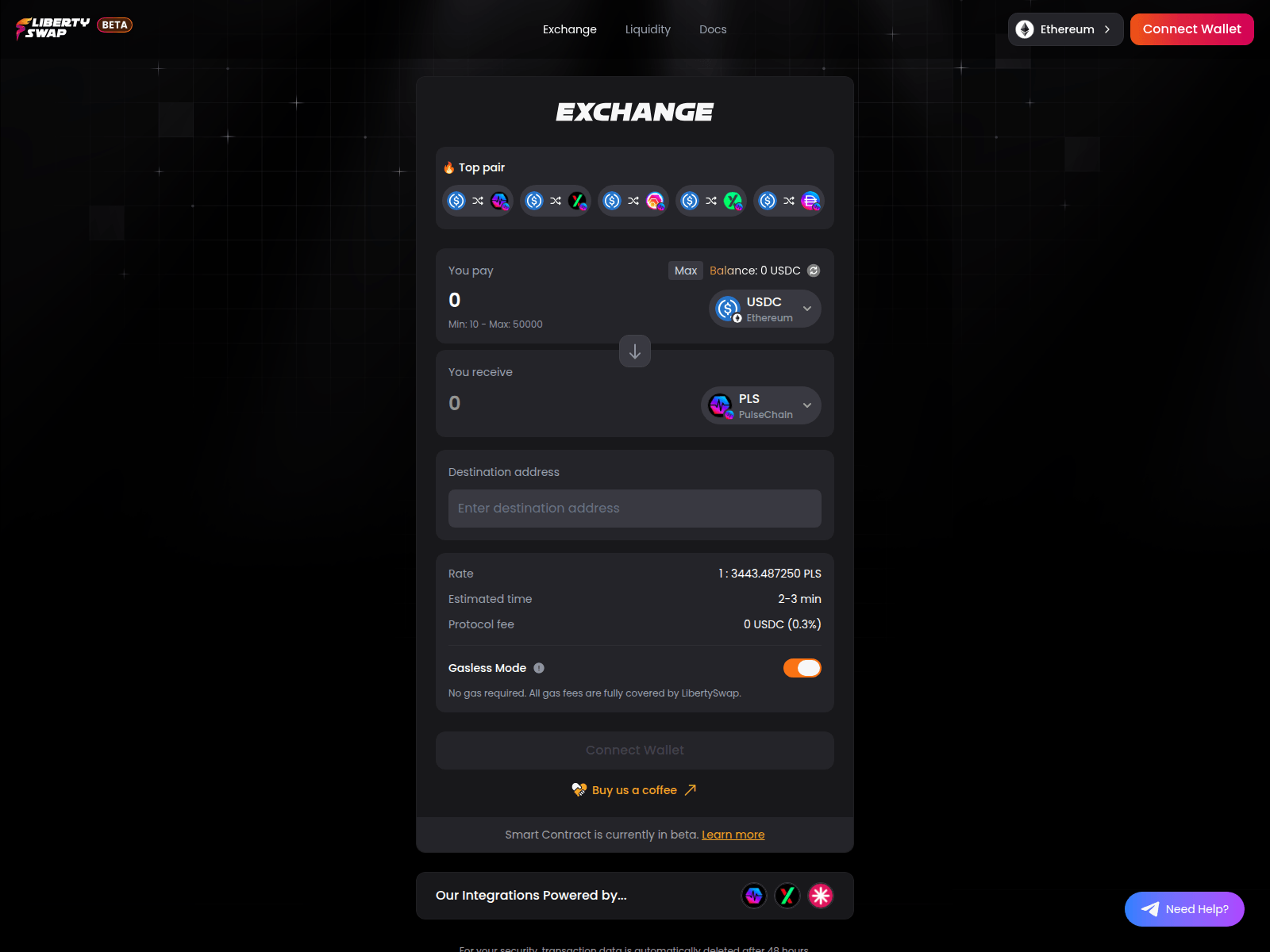Disable the Gasless Mode toggle
Image resolution: width=1270 pixels, height=952 pixels.
pyautogui.click(x=802, y=668)
